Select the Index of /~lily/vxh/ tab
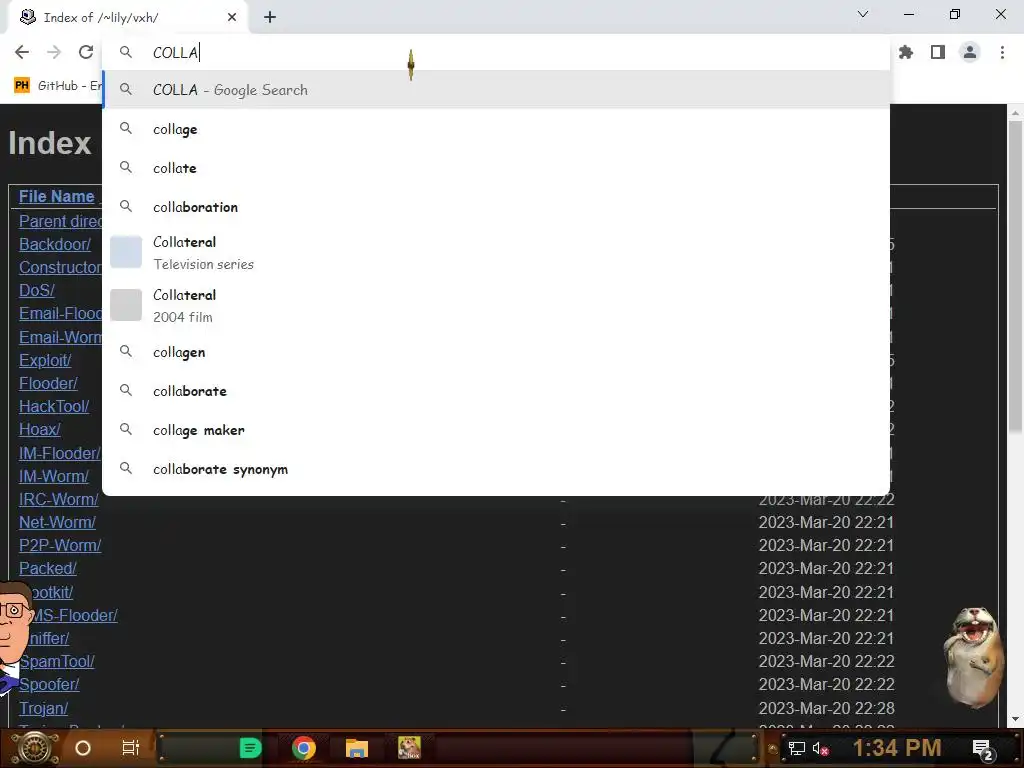1024x768 pixels. pos(127,18)
